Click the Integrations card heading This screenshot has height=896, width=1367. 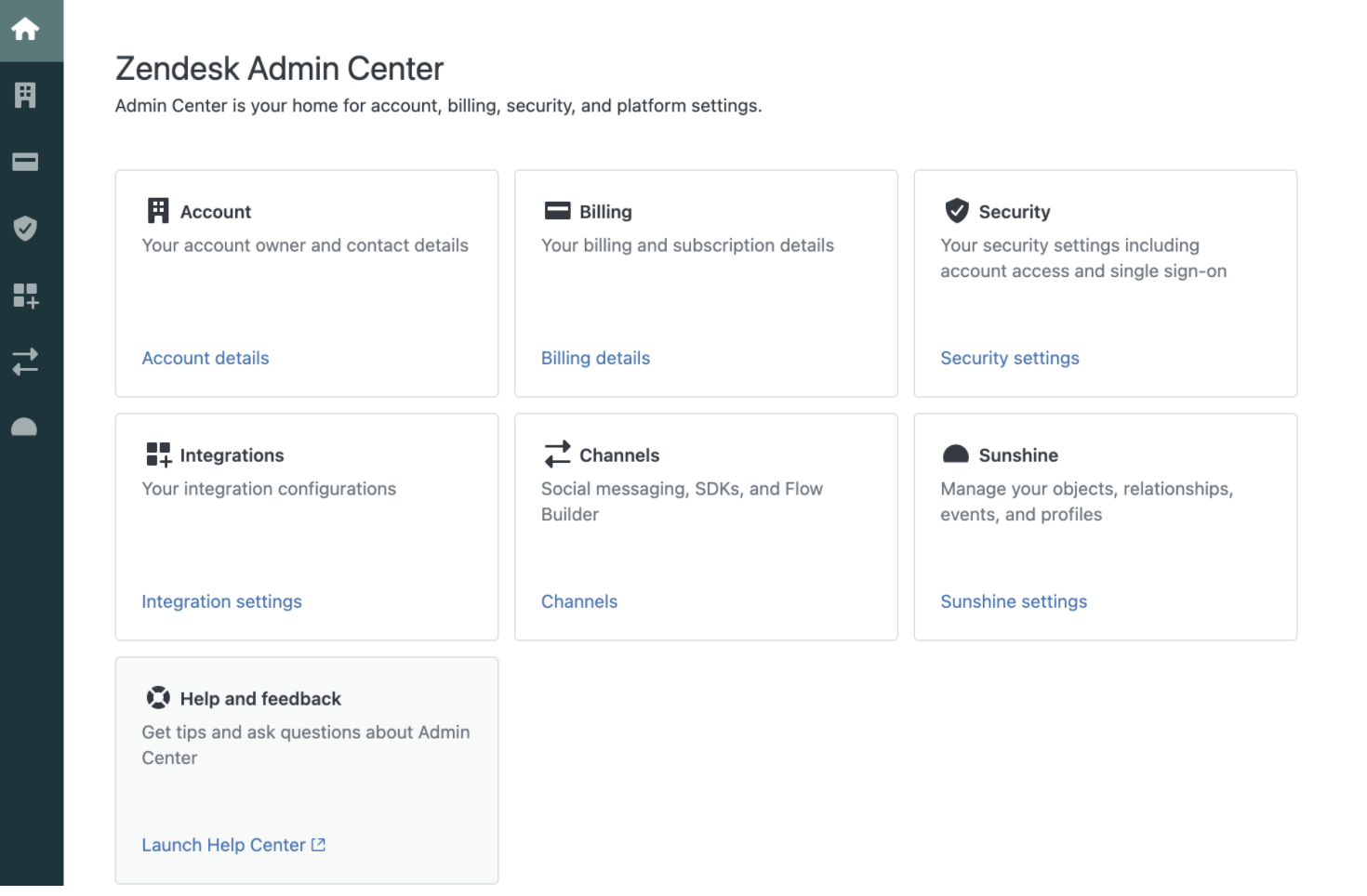232,455
